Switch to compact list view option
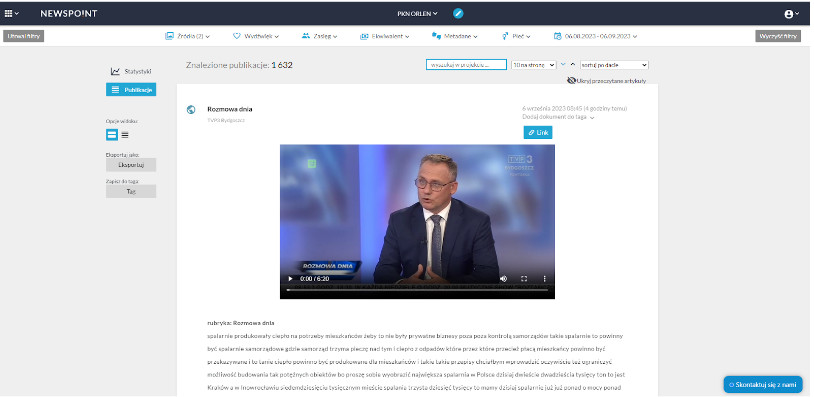814x397 pixels. (x=125, y=135)
